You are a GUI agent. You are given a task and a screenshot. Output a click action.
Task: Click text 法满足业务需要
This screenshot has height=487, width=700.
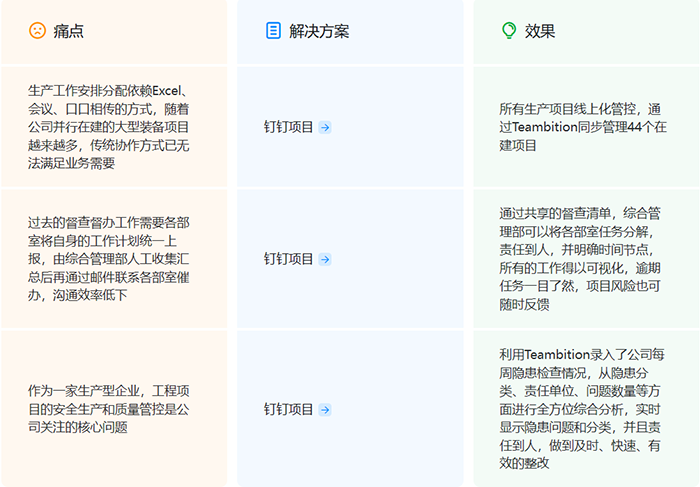(71, 163)
